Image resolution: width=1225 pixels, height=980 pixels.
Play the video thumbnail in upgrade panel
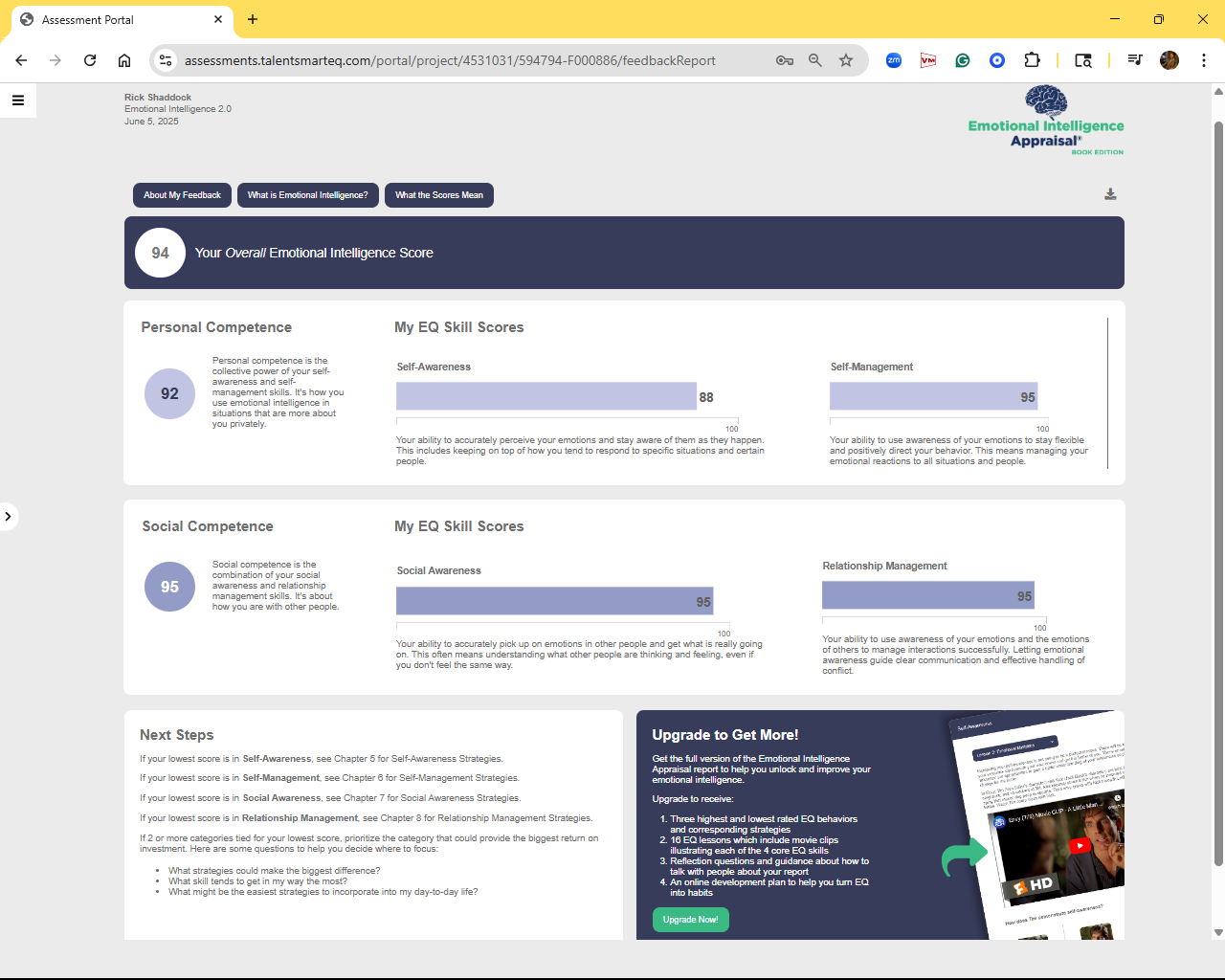click(x=1080, y=846)
